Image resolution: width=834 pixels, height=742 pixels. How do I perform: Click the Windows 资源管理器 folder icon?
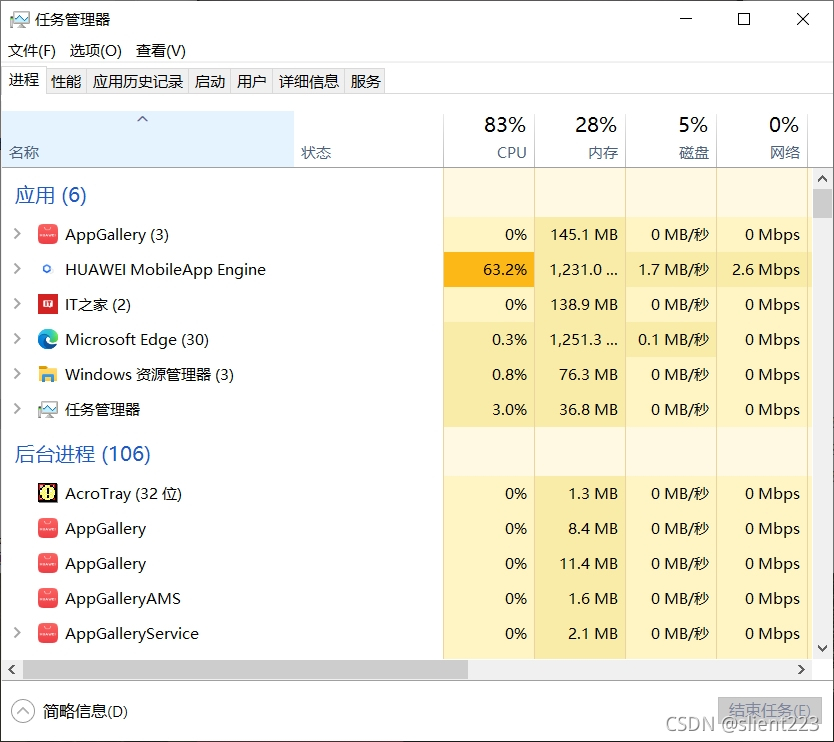tap(48, 374)
